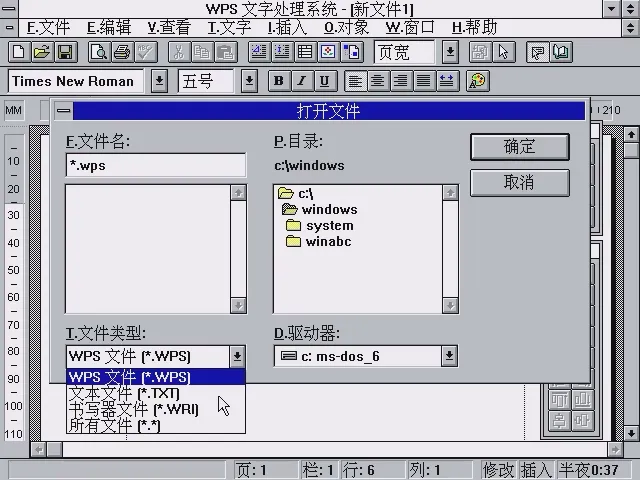
Task: Expand the 驱动器 drive dropdown
Action: (449, 356)
